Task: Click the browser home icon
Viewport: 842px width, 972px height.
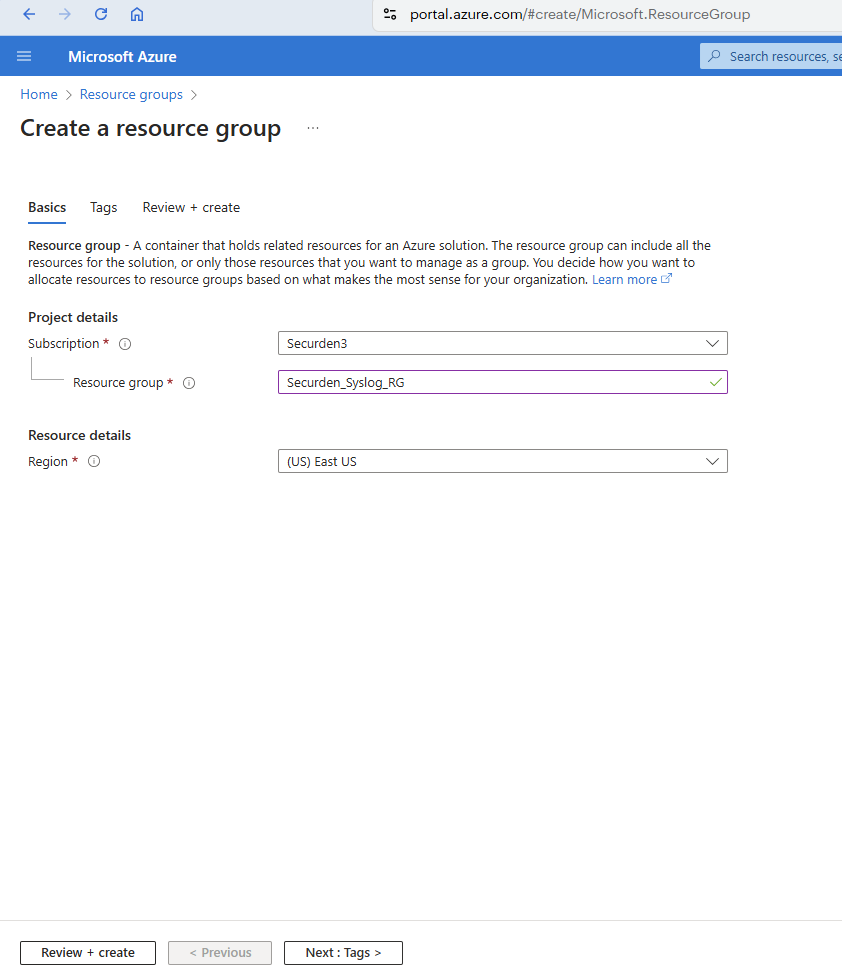Action: (x=137, y=14)
